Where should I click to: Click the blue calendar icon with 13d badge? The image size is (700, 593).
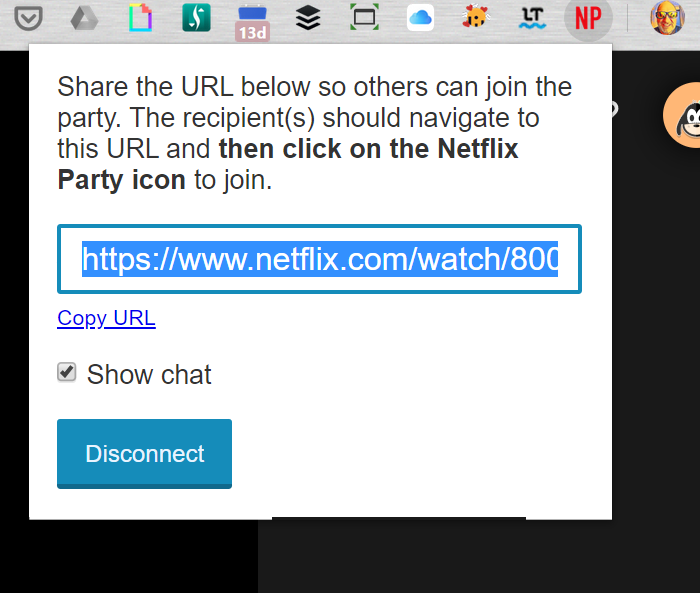pyautogui.click(x=251, y=21)
